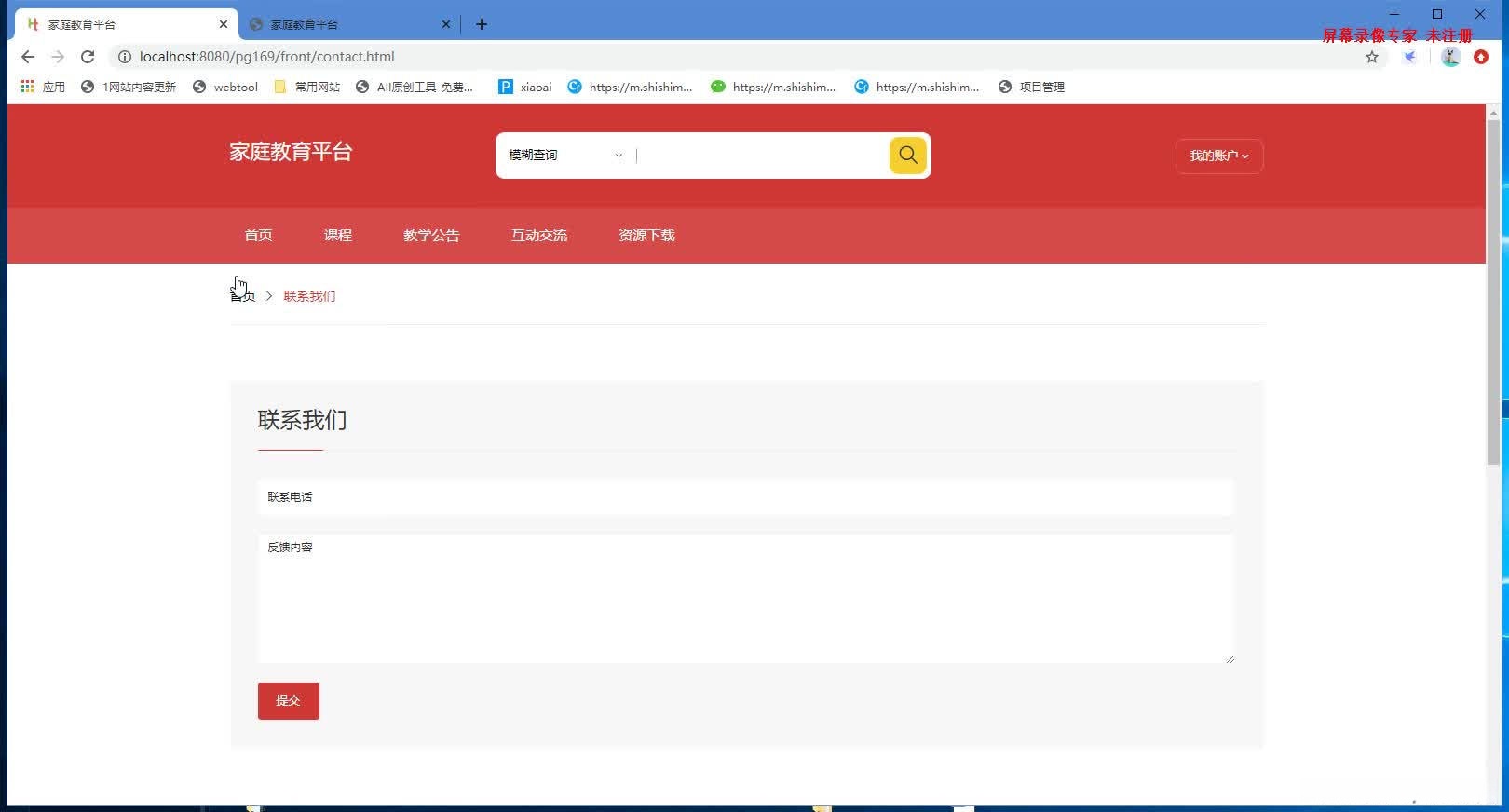Click the blue bird extension icon

[x=1410, y=57]
